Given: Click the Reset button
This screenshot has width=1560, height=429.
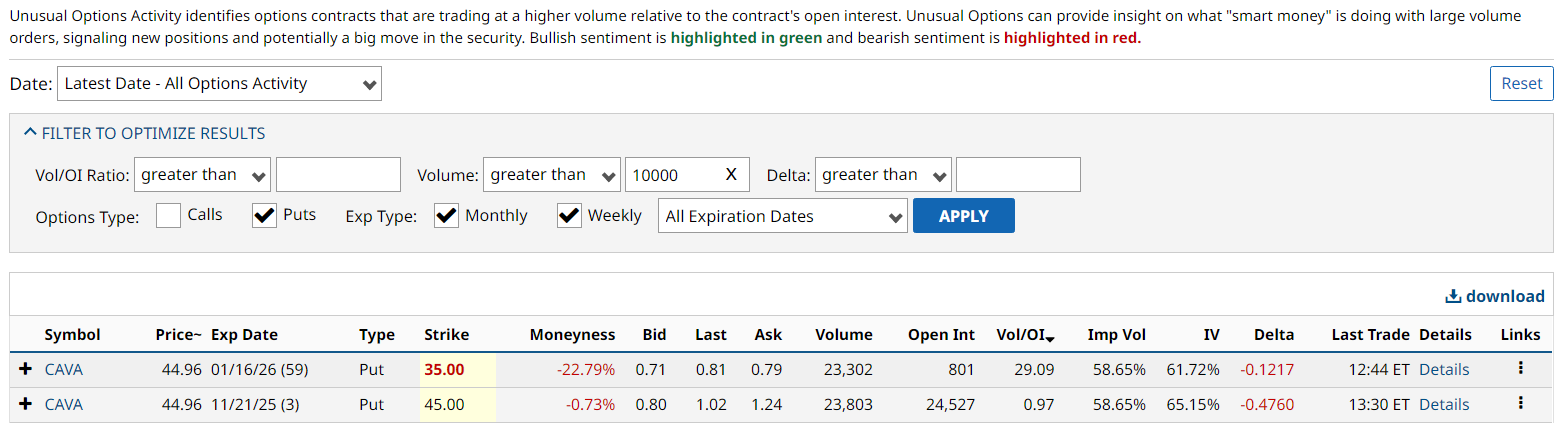Looking at the screenshot, I should click(1521, 84).
